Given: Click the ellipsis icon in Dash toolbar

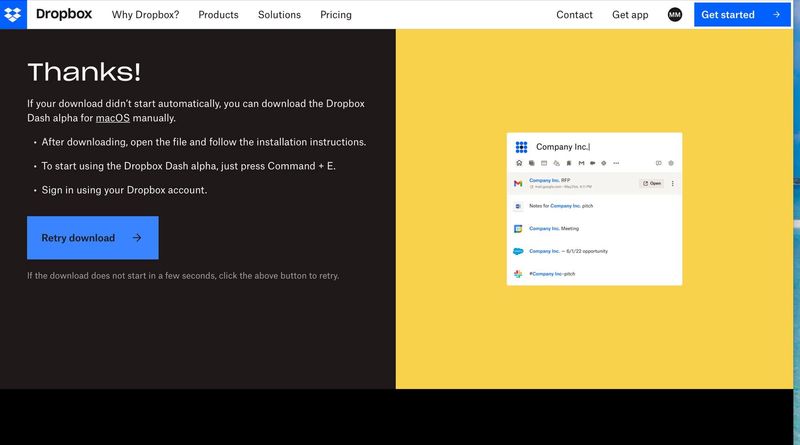Looking at the screenshot, I should (x=616, y=163).
